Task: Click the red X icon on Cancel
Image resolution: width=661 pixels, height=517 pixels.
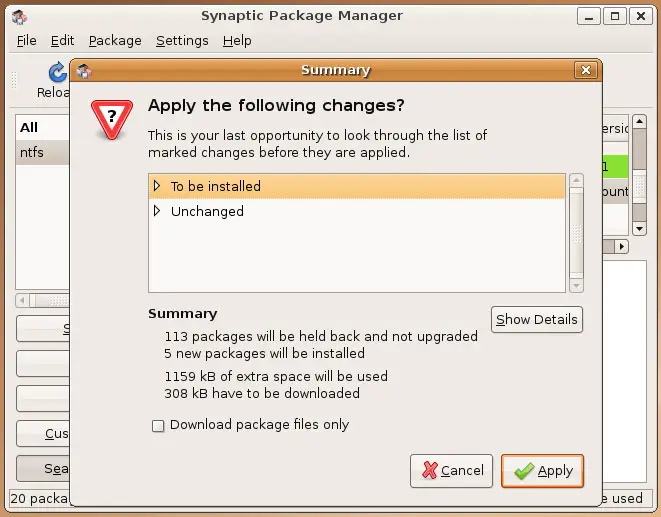Action: (x=430, y=470)
